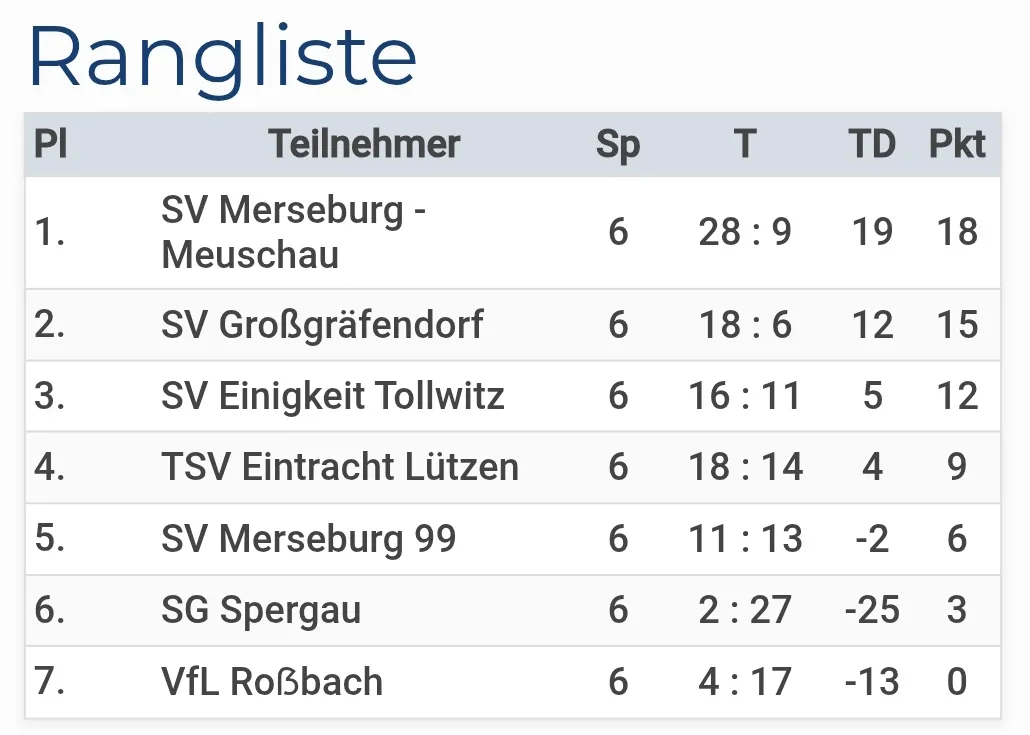The width and height of the screenshot is (1030, 735).
Task: Click the Teilnehmer column header
Action: [x=364, y=144]
